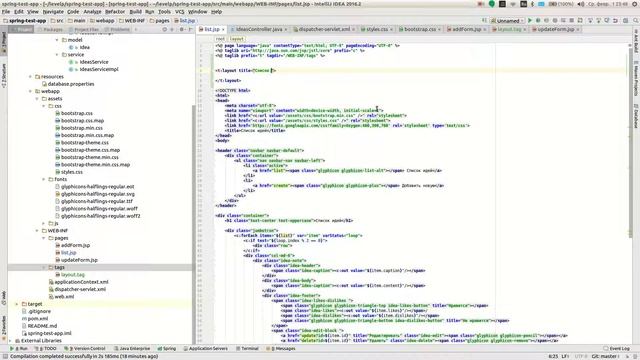Click the Git: master branch widget
The height and width of the screenshot is (360, 640).
[x=606, y=356]
